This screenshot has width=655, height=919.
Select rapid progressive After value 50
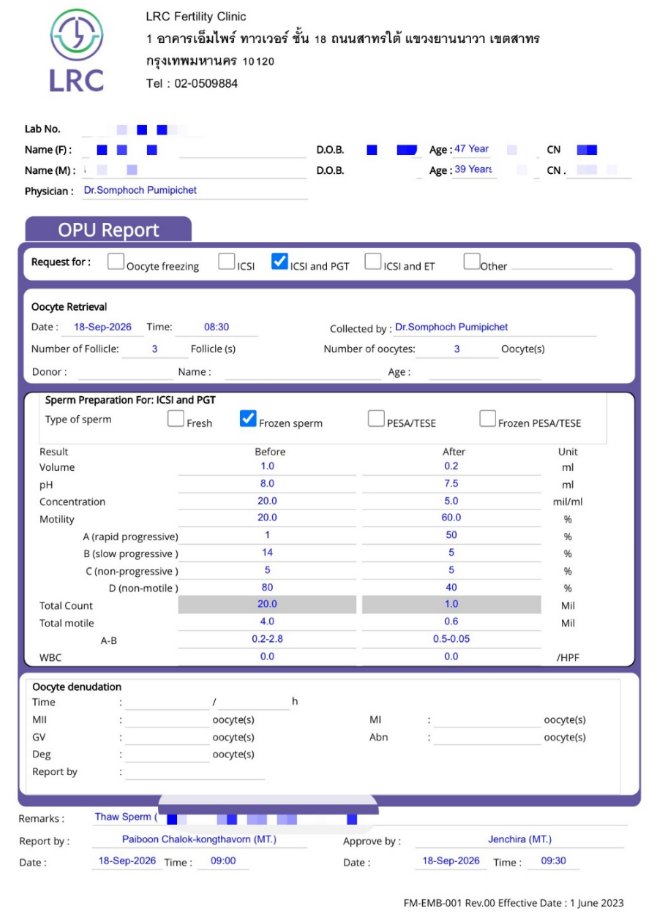click(451, 535)
